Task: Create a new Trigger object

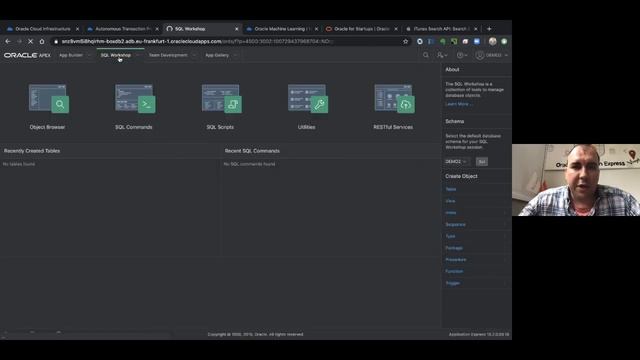Action: 453,283
